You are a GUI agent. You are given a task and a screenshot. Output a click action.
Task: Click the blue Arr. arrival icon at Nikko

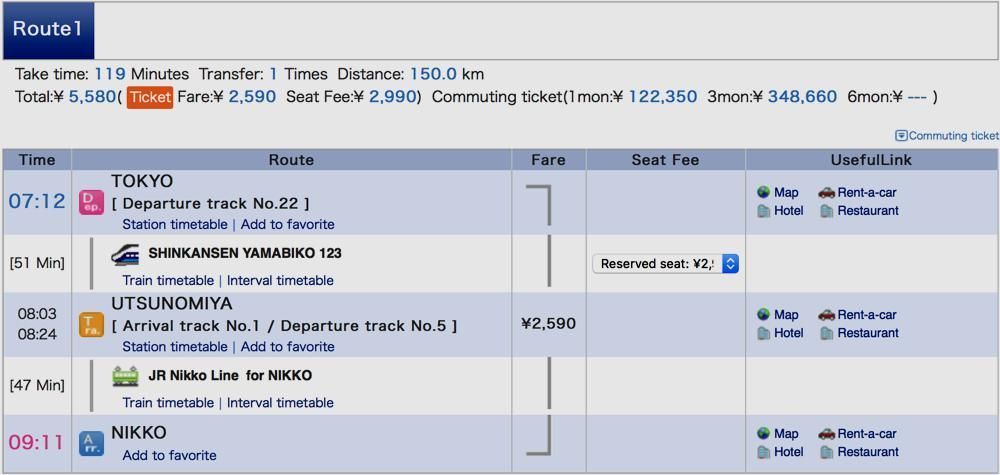[x=91, y=444]
